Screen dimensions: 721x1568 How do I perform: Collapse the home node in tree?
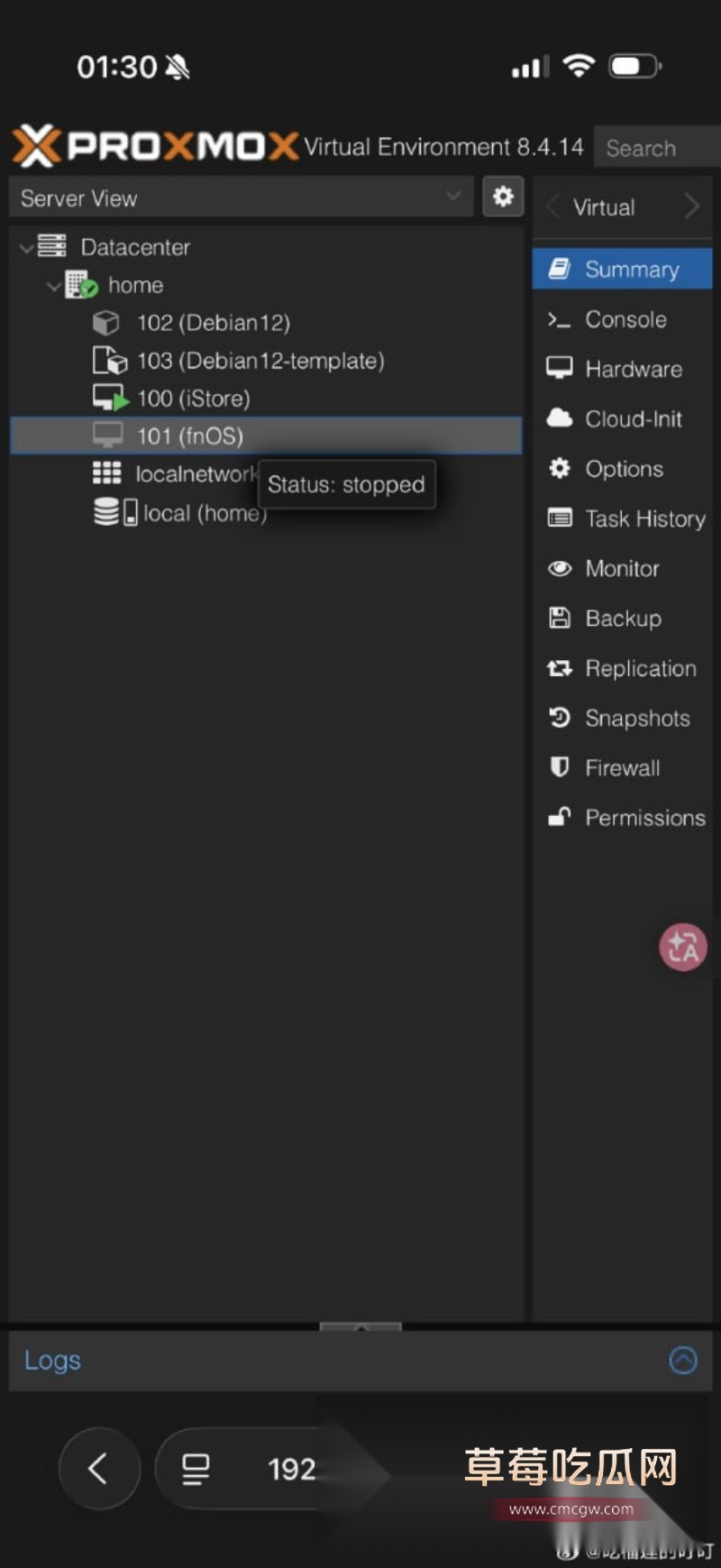[x=54, y=287]
